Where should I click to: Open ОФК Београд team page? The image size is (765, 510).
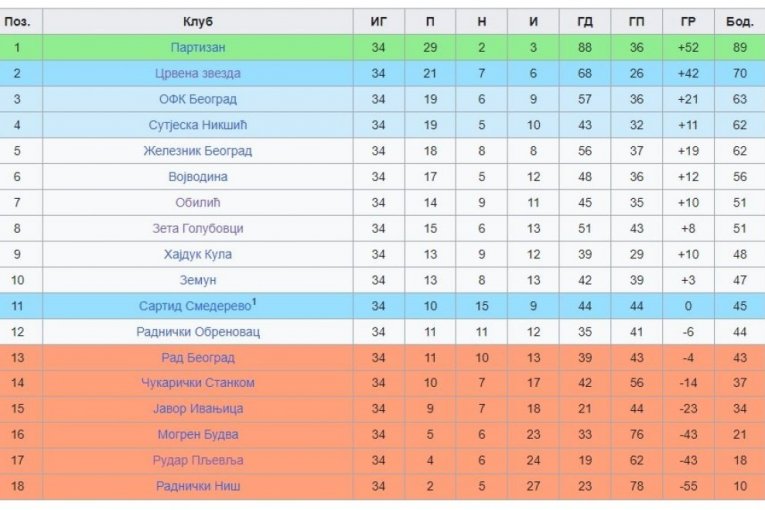[x=198, y=99]
